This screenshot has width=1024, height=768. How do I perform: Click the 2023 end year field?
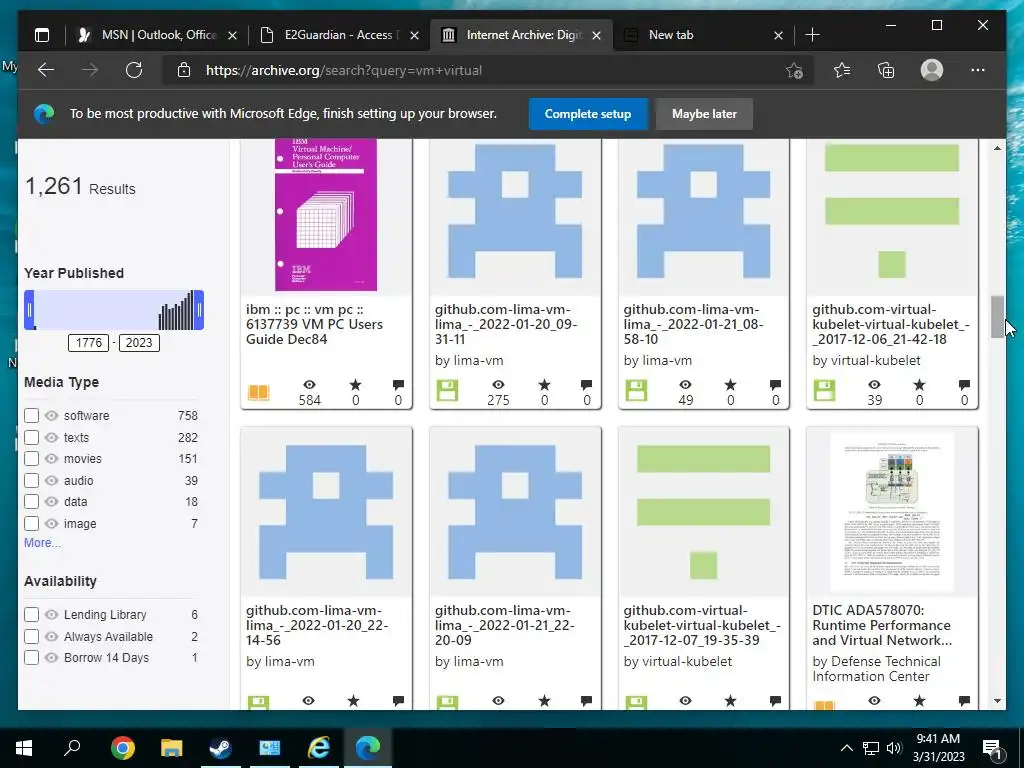click(x=138, y=343)
